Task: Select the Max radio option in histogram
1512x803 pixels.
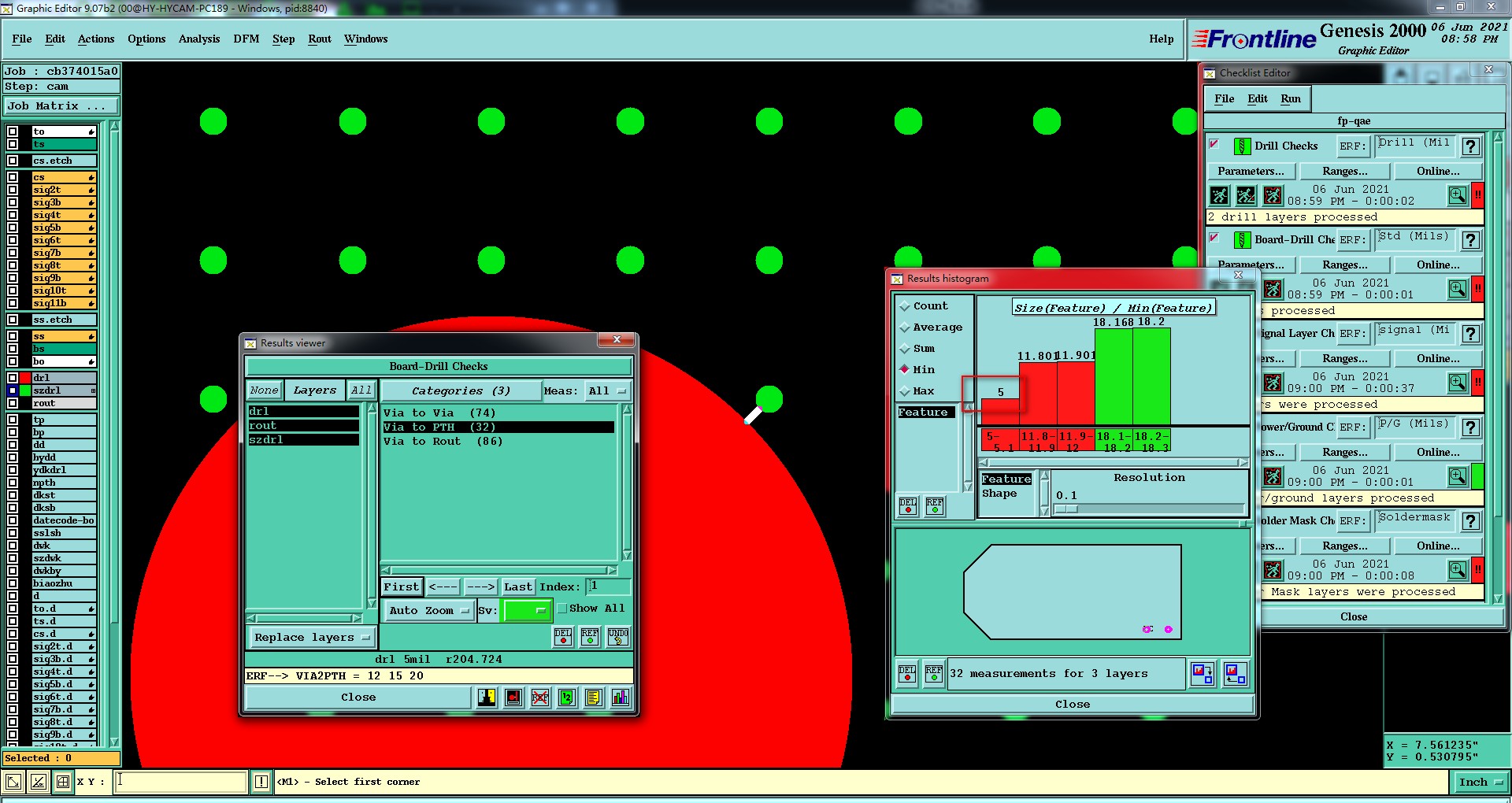Action: pyautogui.click(x=905, y=391)
